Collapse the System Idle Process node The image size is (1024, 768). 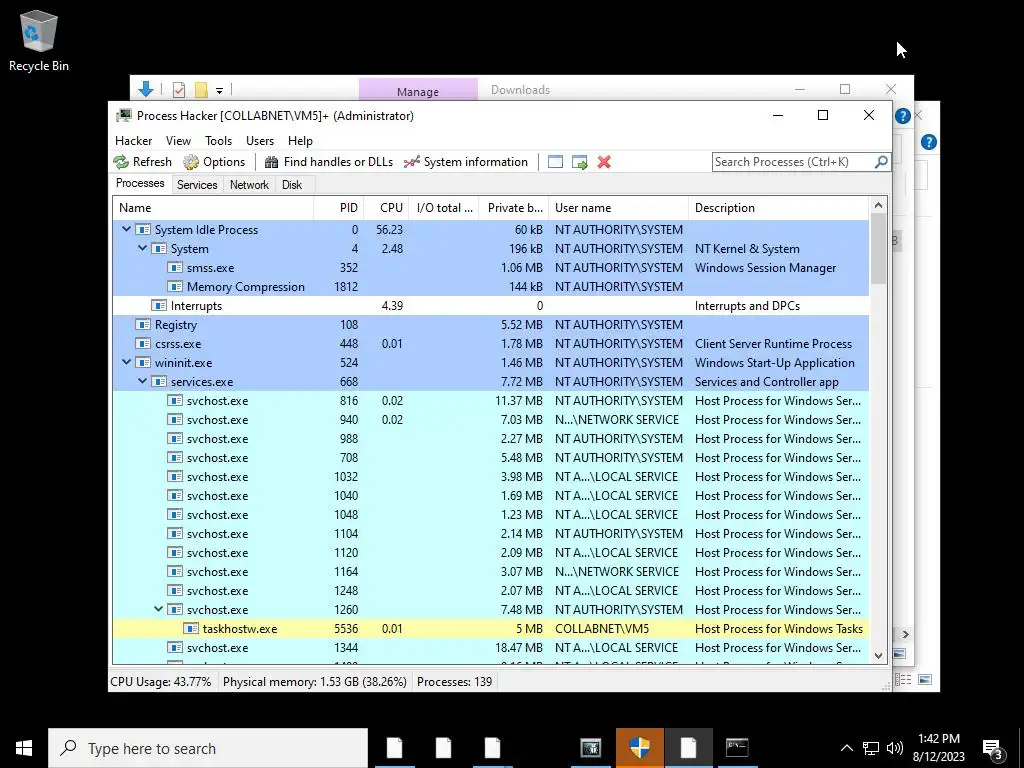coord(127,229)
